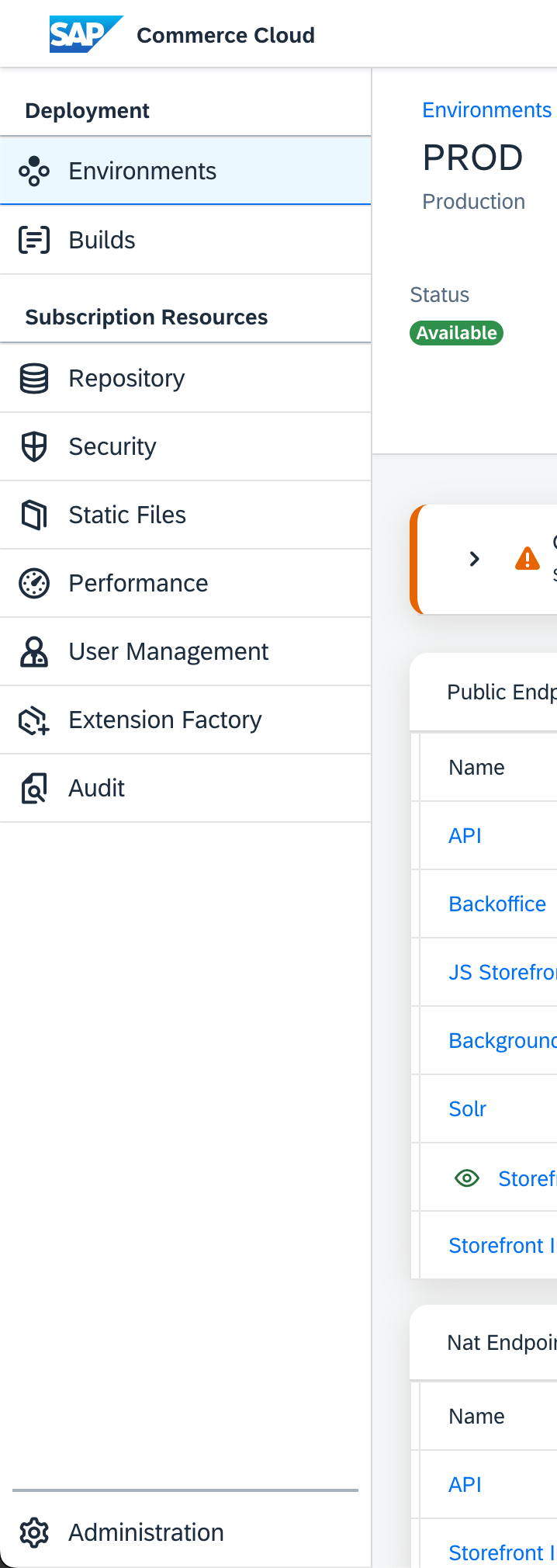Click the Builds sidebar icon
The width and height of the screenshot is (557, 1568).
point(34,240)
